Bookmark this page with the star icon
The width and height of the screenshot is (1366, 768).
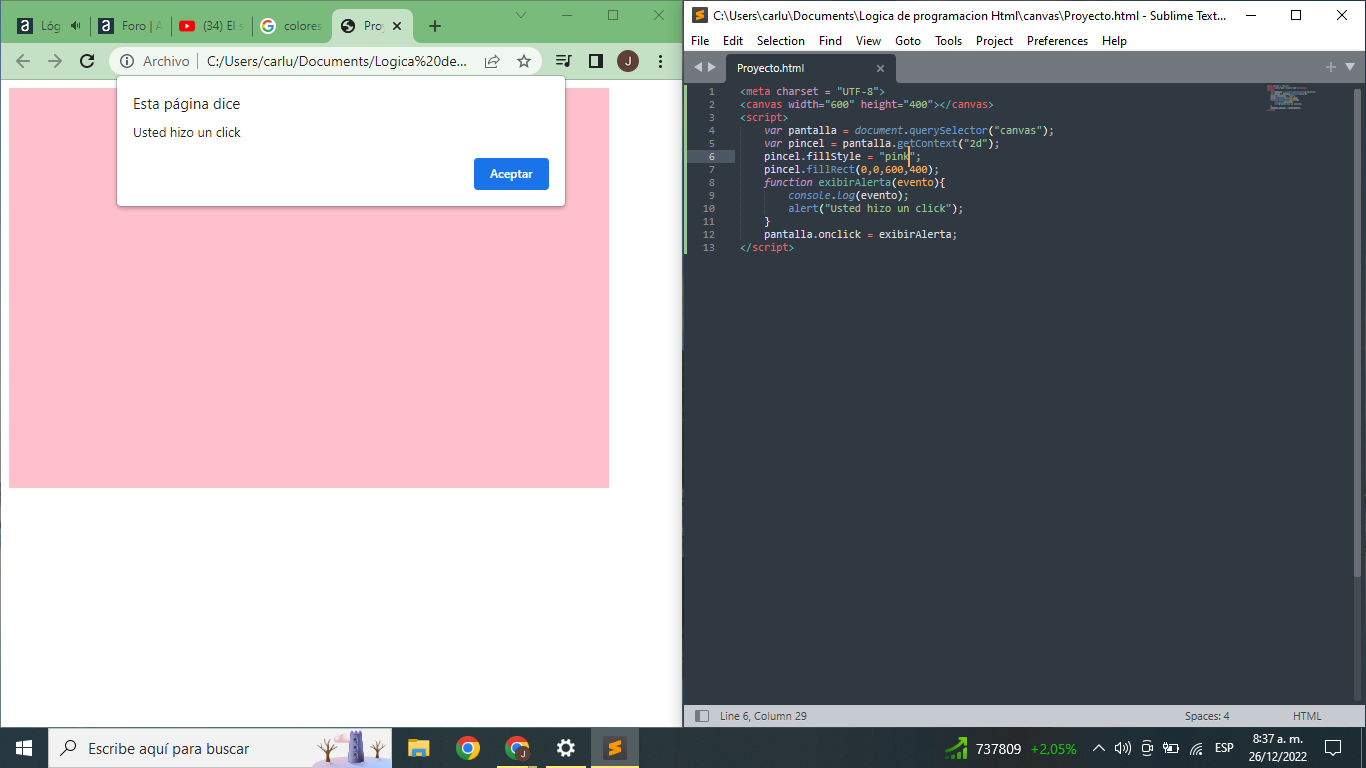click(524, 61)
